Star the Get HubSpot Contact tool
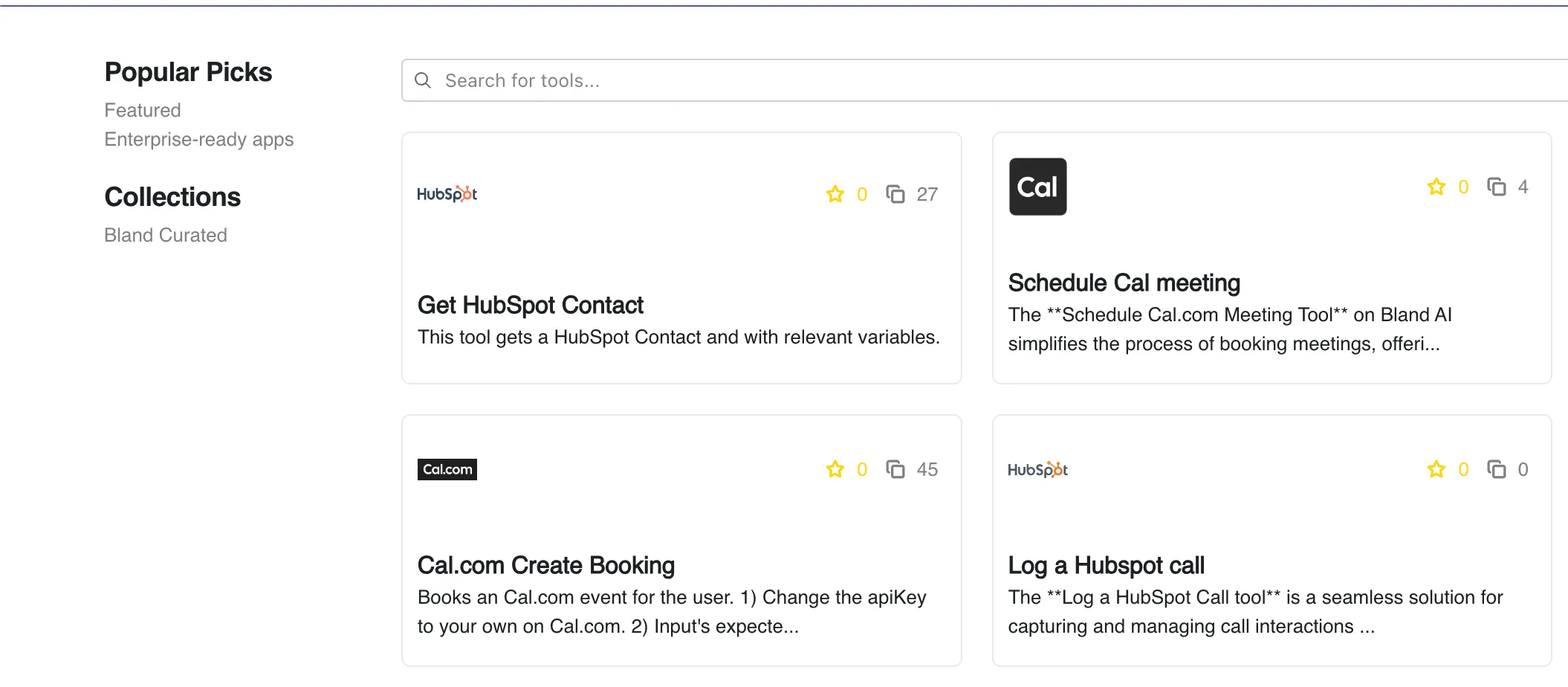Image resolution: width=1568 pixels, height=687 pixels. 835,194
